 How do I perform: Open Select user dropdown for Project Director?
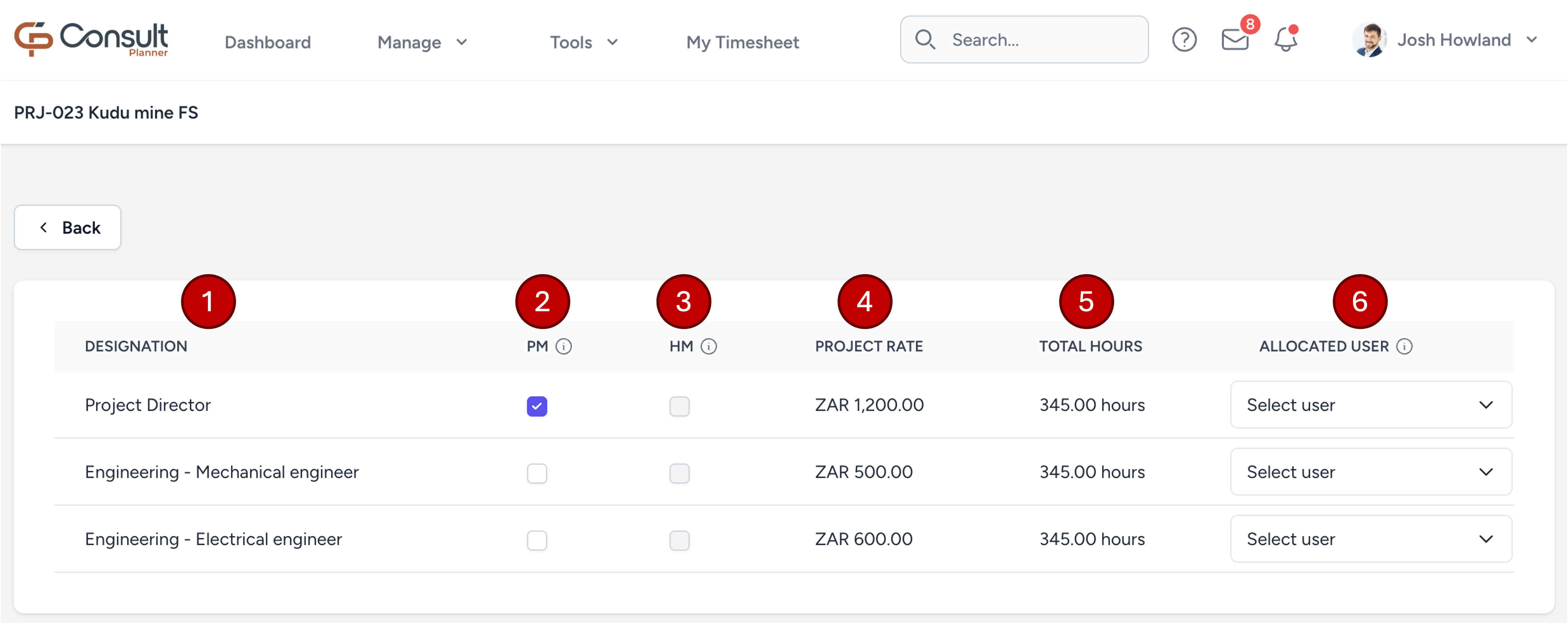(1371, 405)
